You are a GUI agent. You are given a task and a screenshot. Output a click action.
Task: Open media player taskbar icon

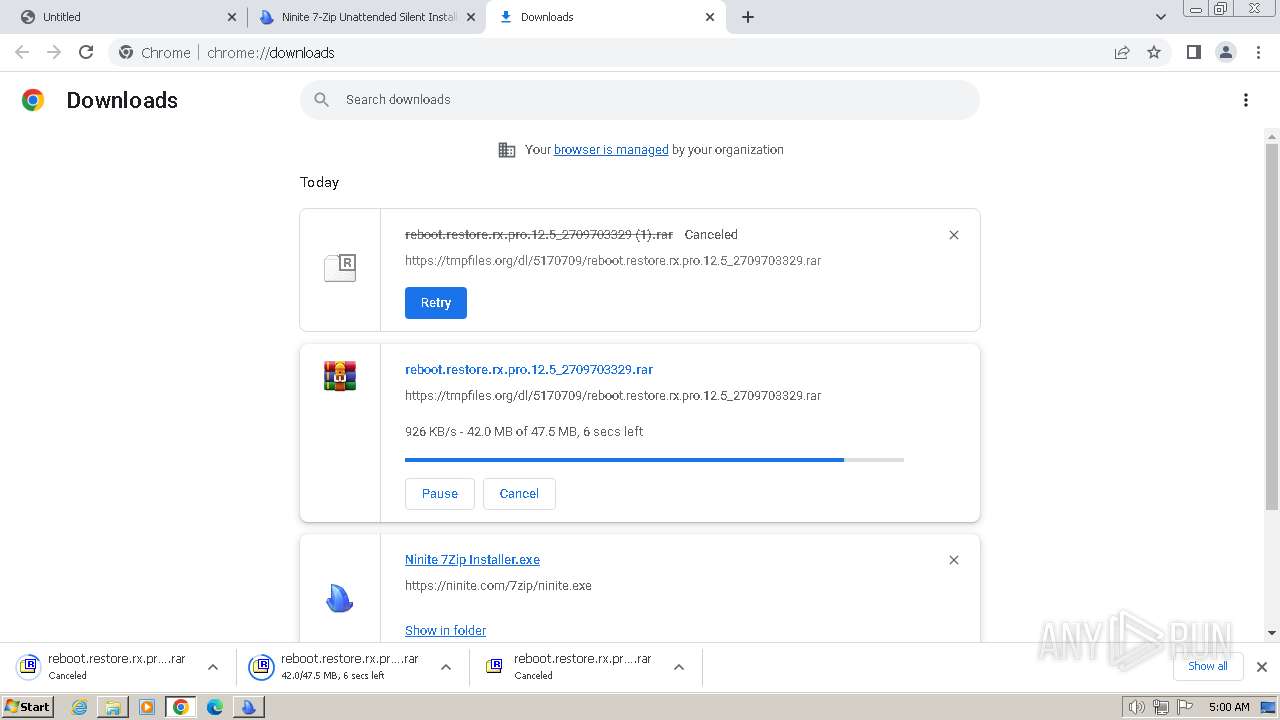click(147, 707)
